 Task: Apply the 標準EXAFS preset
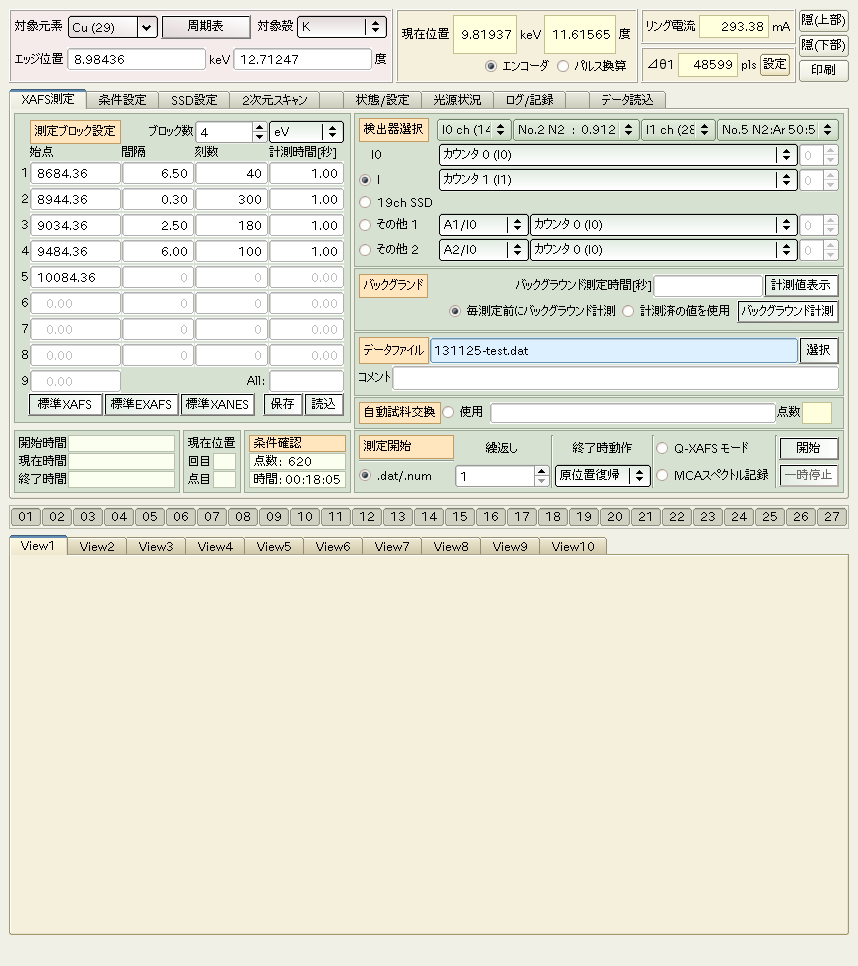pyautogui.click(x=141, y=404)
